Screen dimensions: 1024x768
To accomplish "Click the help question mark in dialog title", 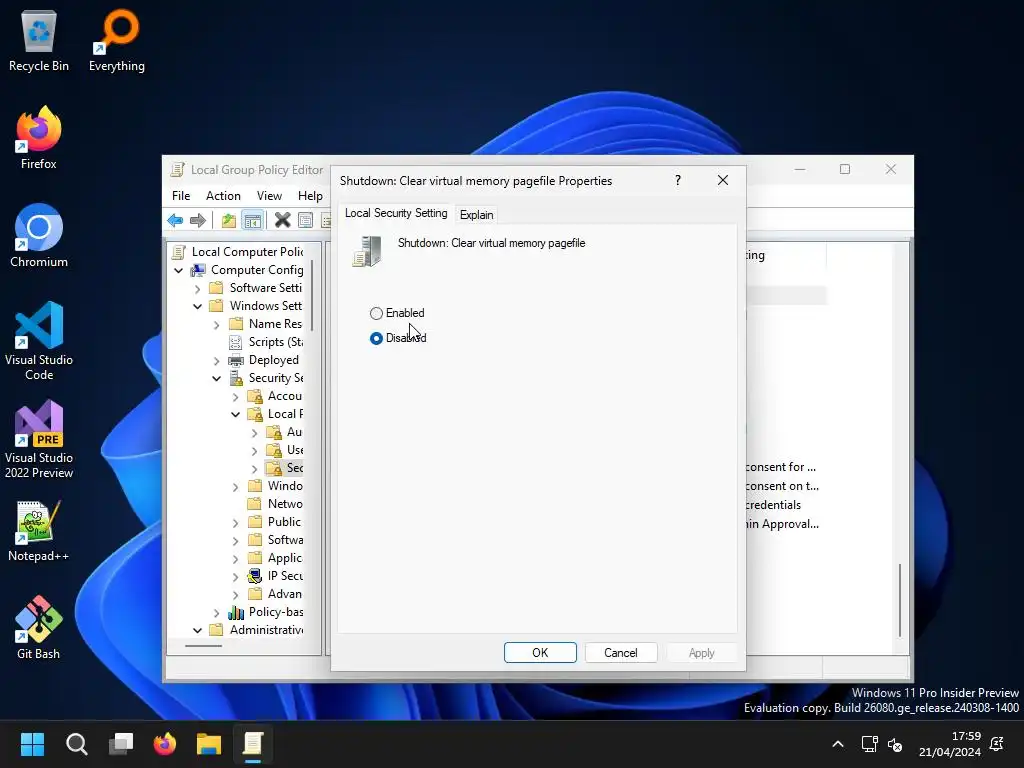I will click(x=678, y=180).
